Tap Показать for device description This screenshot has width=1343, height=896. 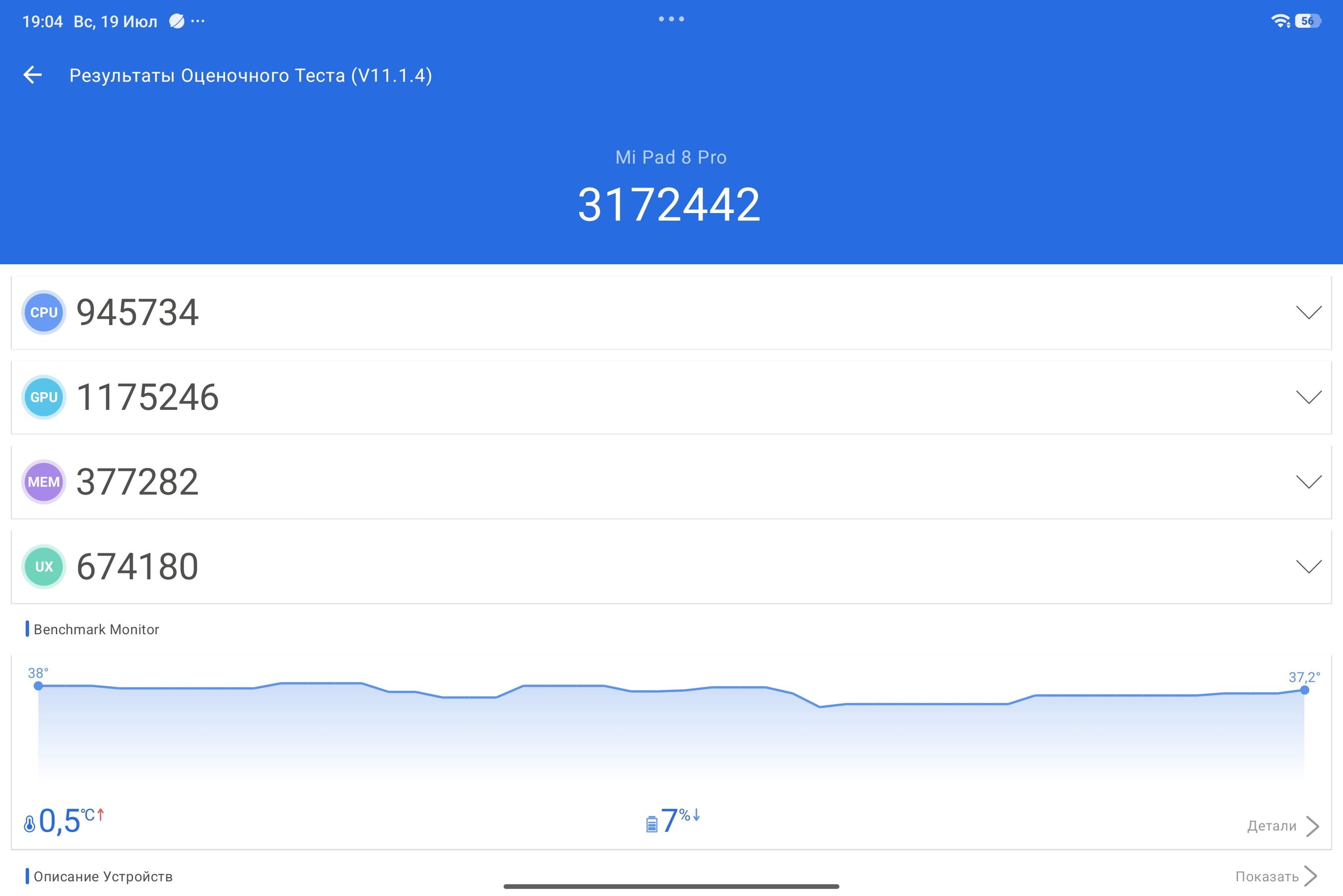point(1276,876)
